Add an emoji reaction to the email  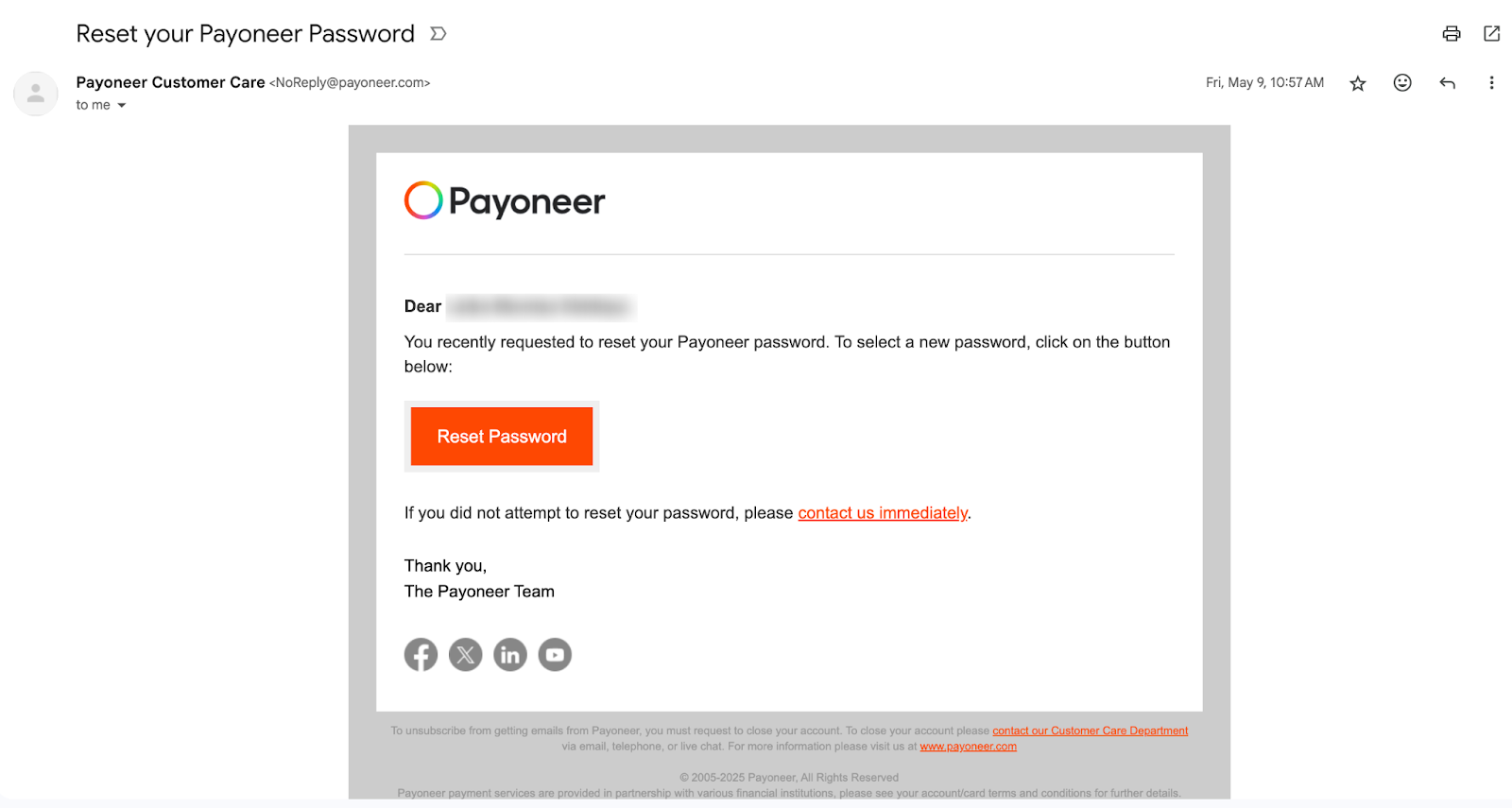pyautogui.click(x=1401, y=83)
